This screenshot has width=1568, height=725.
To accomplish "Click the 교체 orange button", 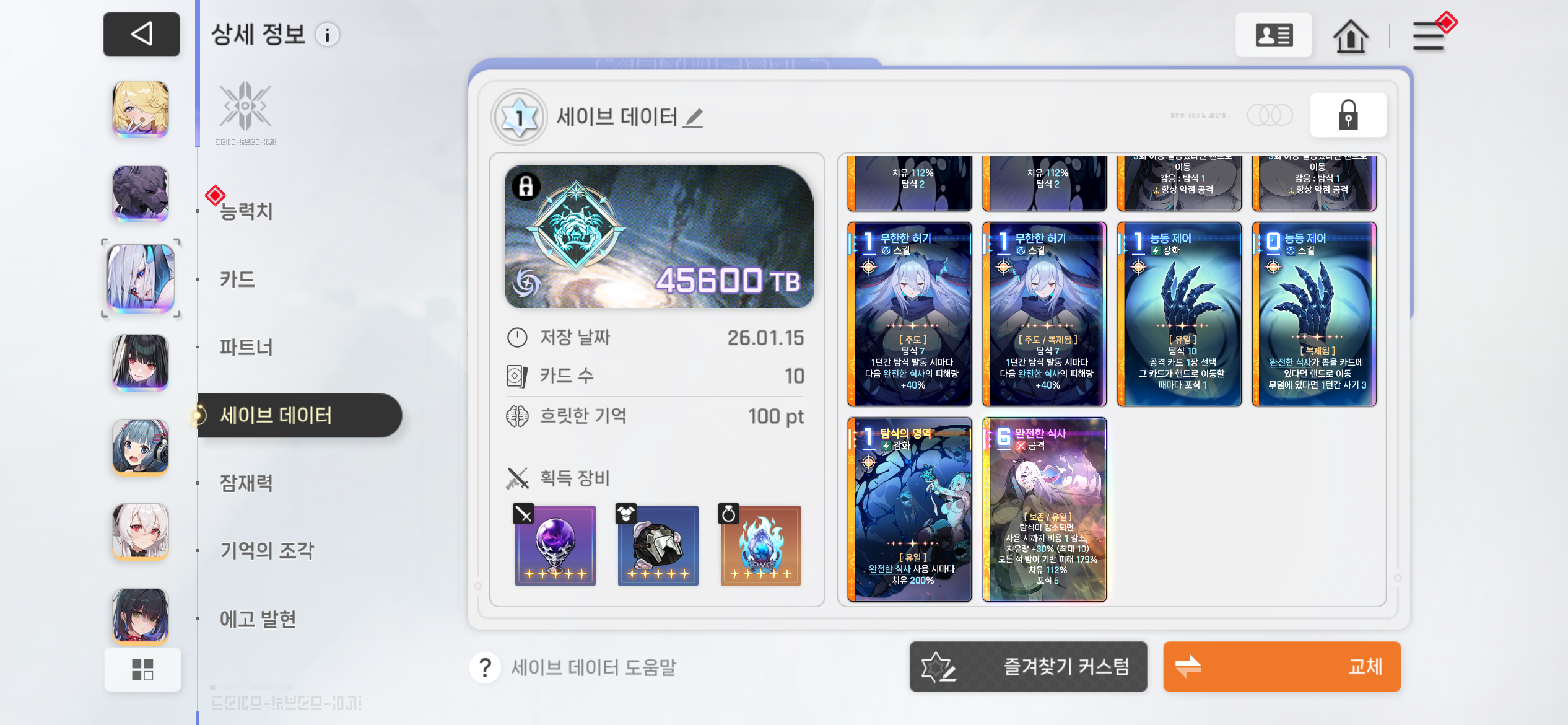I will tap(1282, 667).
